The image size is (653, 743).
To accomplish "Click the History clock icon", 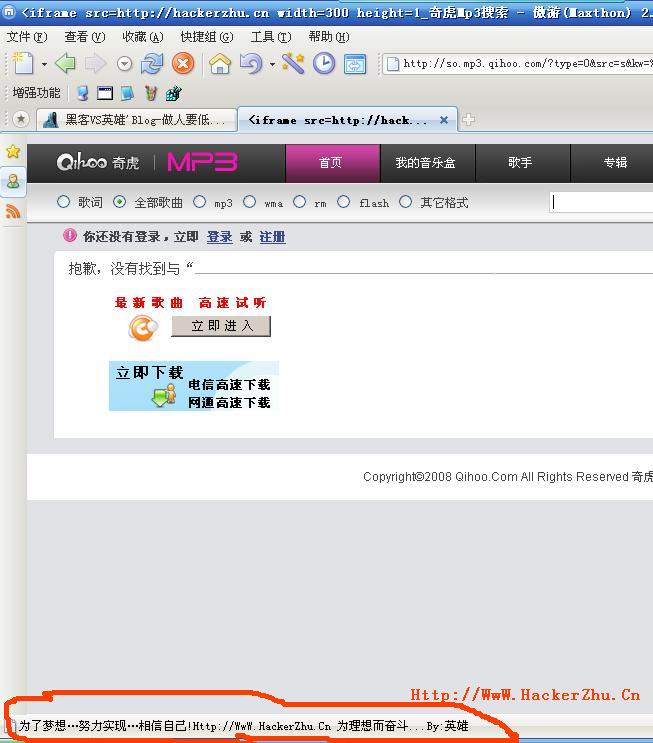I will point(324,64).
